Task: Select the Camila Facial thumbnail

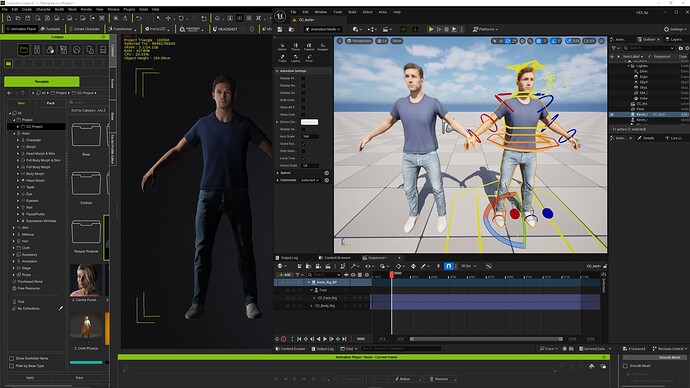Action: [86, 280]
